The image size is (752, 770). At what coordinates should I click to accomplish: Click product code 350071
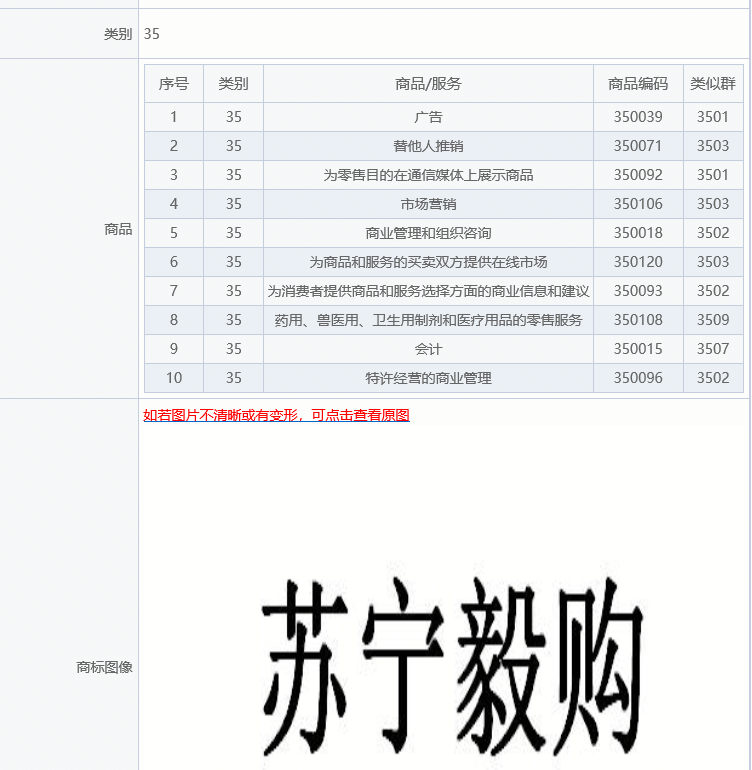[x=638, y=146]
